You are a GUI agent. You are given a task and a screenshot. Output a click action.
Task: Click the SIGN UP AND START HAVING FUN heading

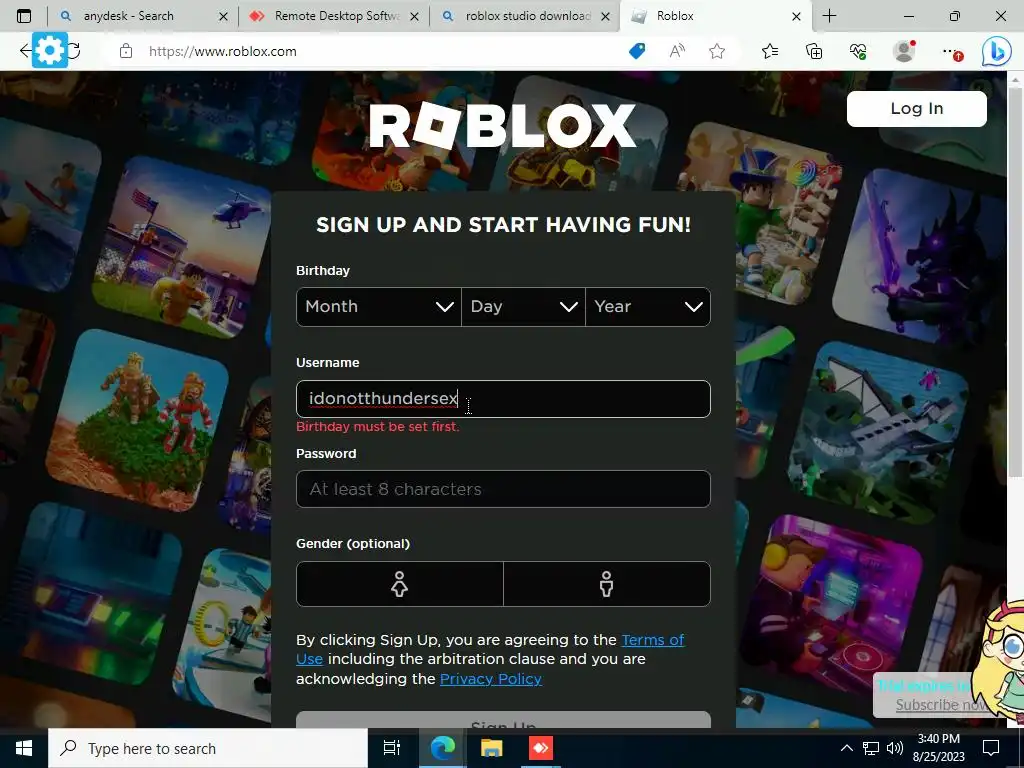(503, 225)
